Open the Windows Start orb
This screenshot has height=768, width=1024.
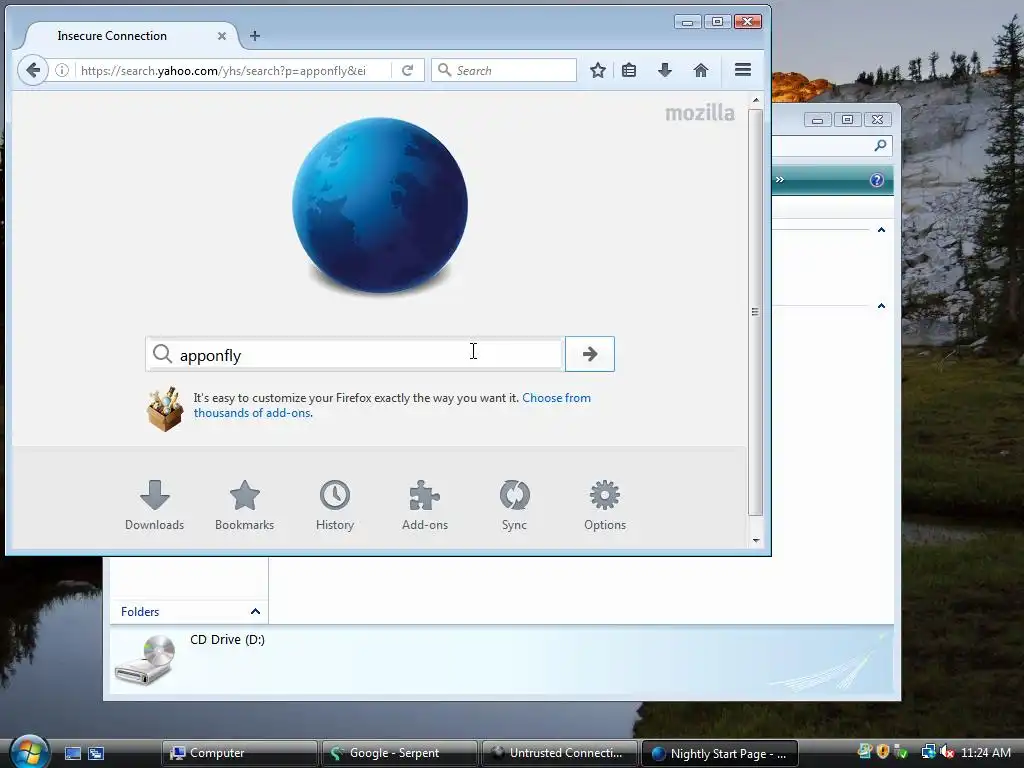(28, 751)
